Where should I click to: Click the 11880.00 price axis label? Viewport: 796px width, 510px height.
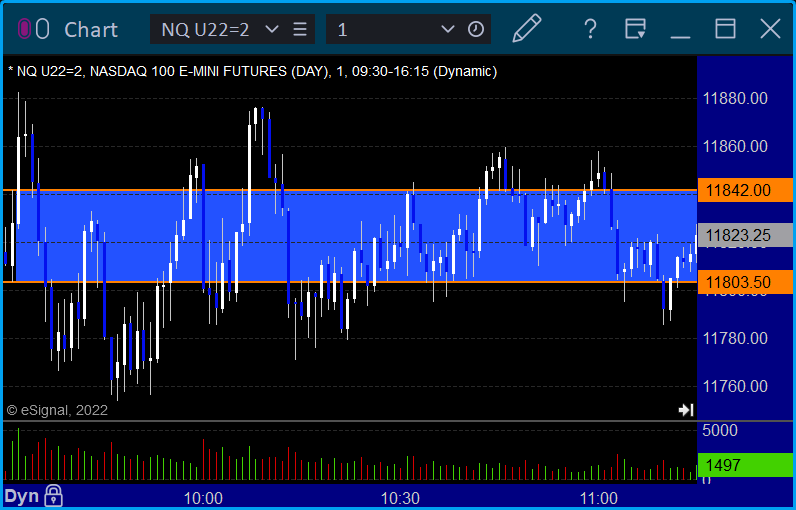click(x=735, y=98)
